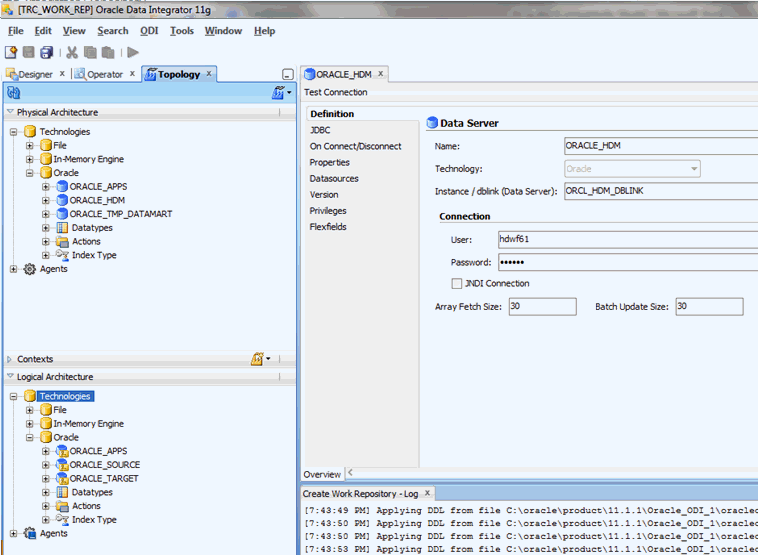Enable the JNDI Connection checkbox
Screen dimensions: 758x555
pos(456,284)
